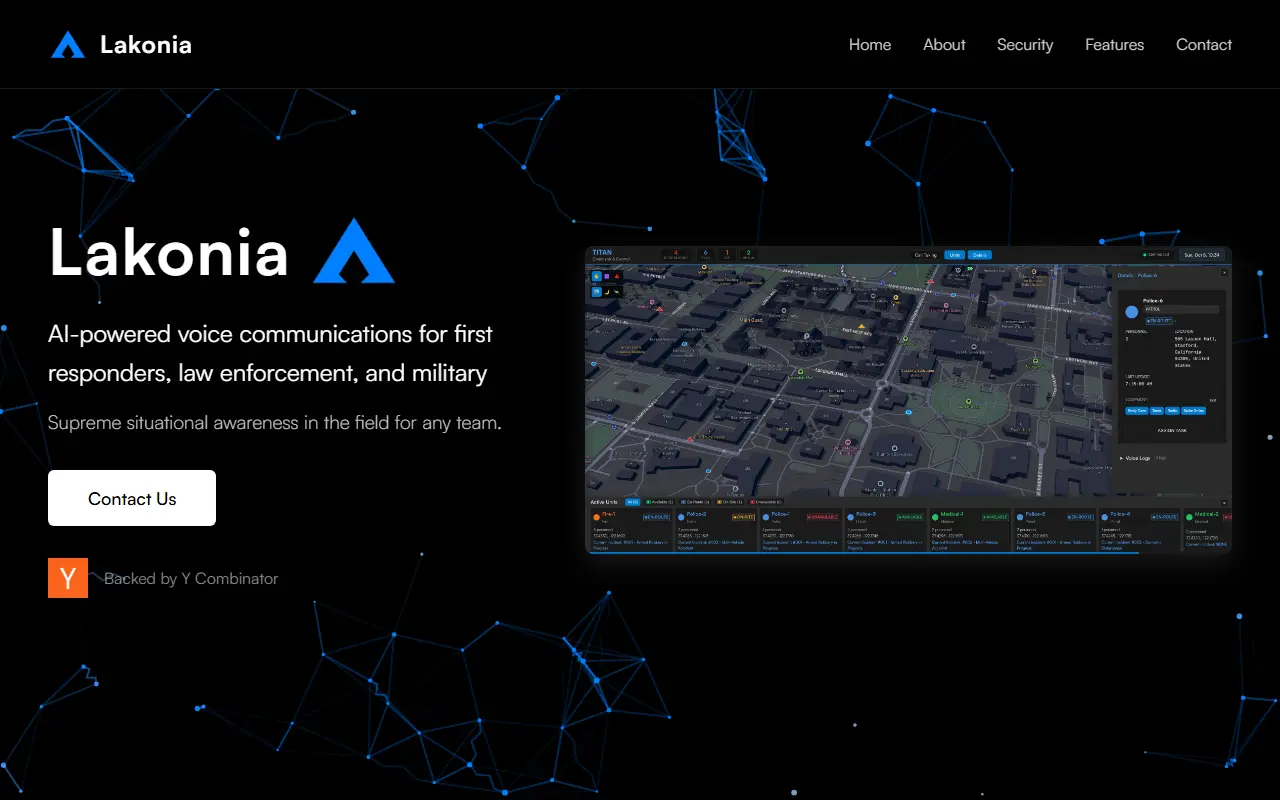This screenshot has width=1280, height=800.
Task: Click the Body Cam equipment tag
Action: point(1136,410)
